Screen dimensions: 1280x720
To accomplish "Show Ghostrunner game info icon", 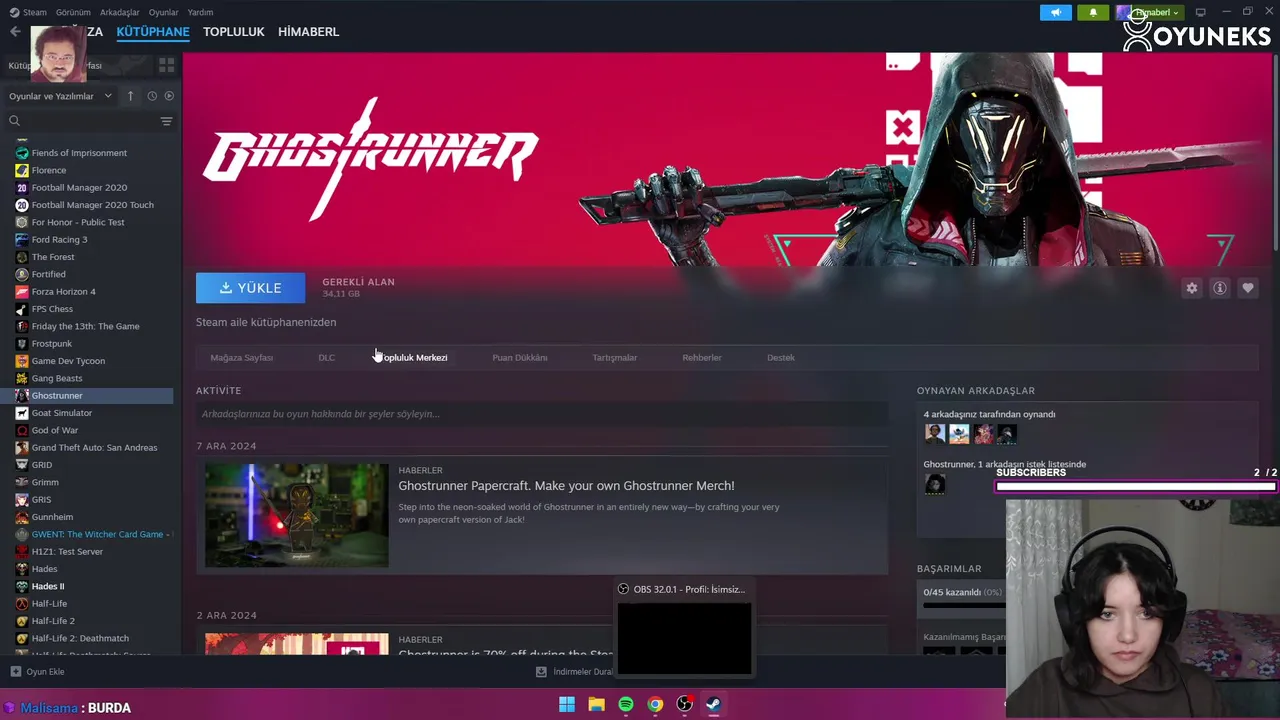I will [x=1219, y=288].
